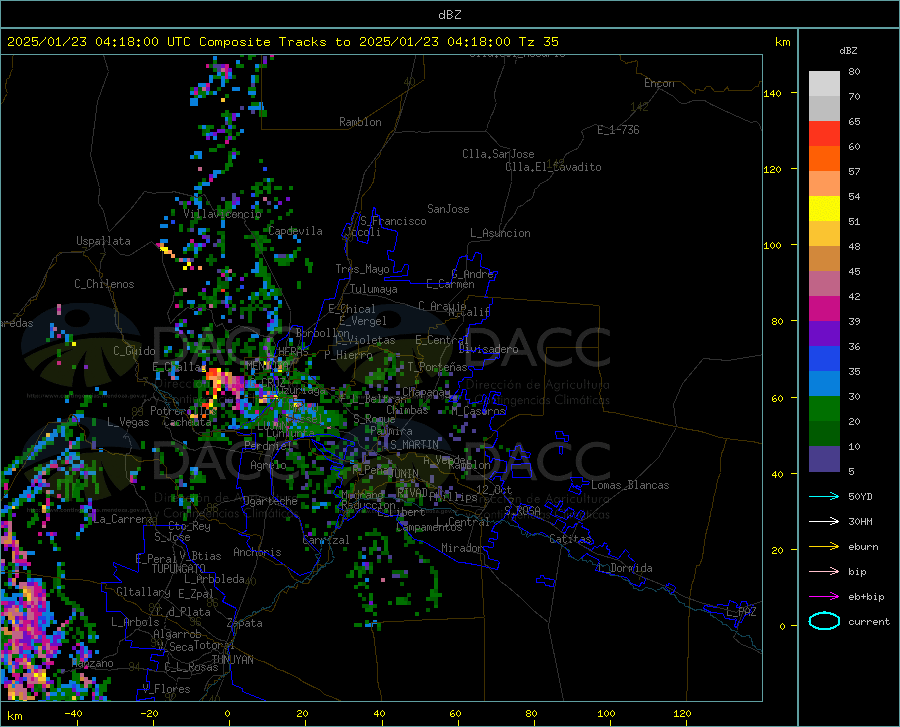Pick the bright yellow swatch in dBZ scale
Viewport: 900px width, 727px height.
click(x=824, y=209)
